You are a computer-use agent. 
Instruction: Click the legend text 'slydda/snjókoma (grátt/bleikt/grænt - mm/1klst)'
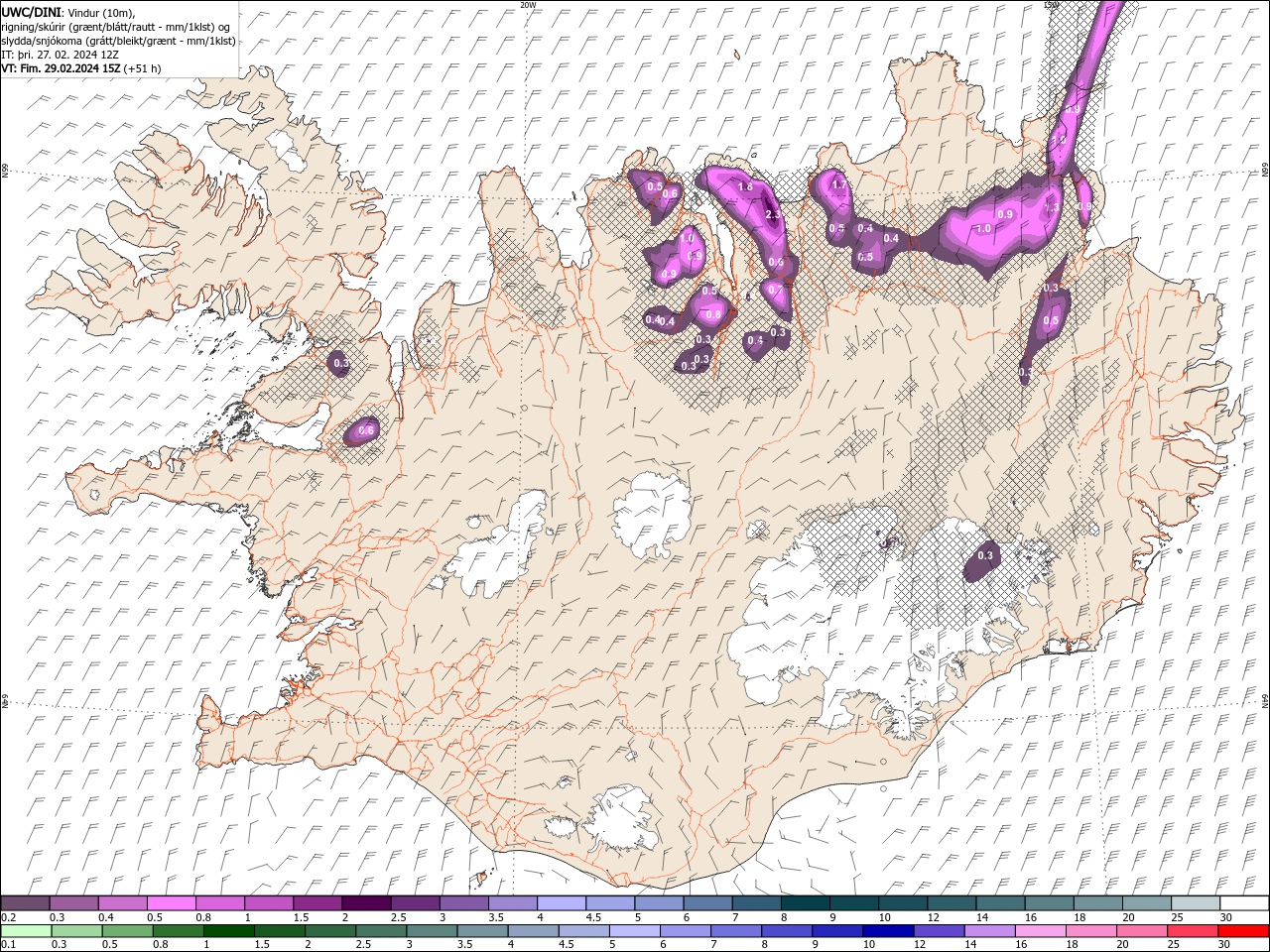(118, 41)
